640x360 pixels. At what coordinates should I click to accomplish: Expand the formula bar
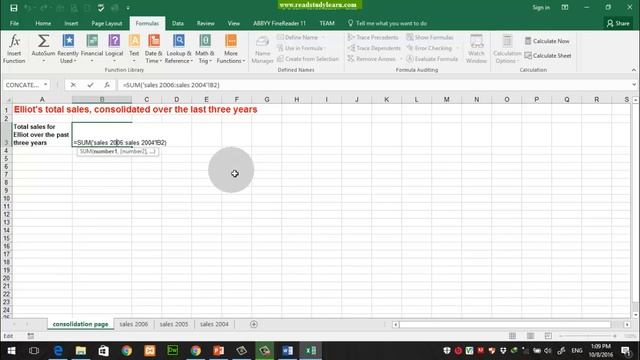click(x=633, y=85)
